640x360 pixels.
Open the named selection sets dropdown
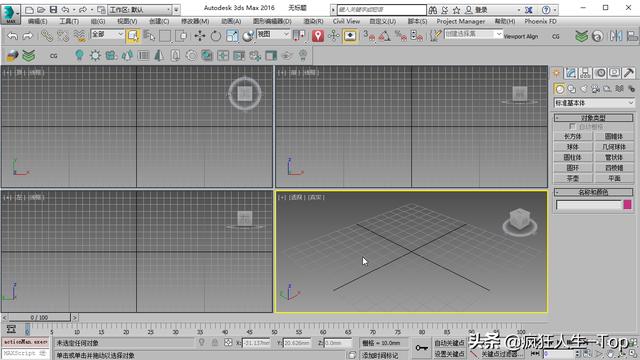(x=473, y=34)
